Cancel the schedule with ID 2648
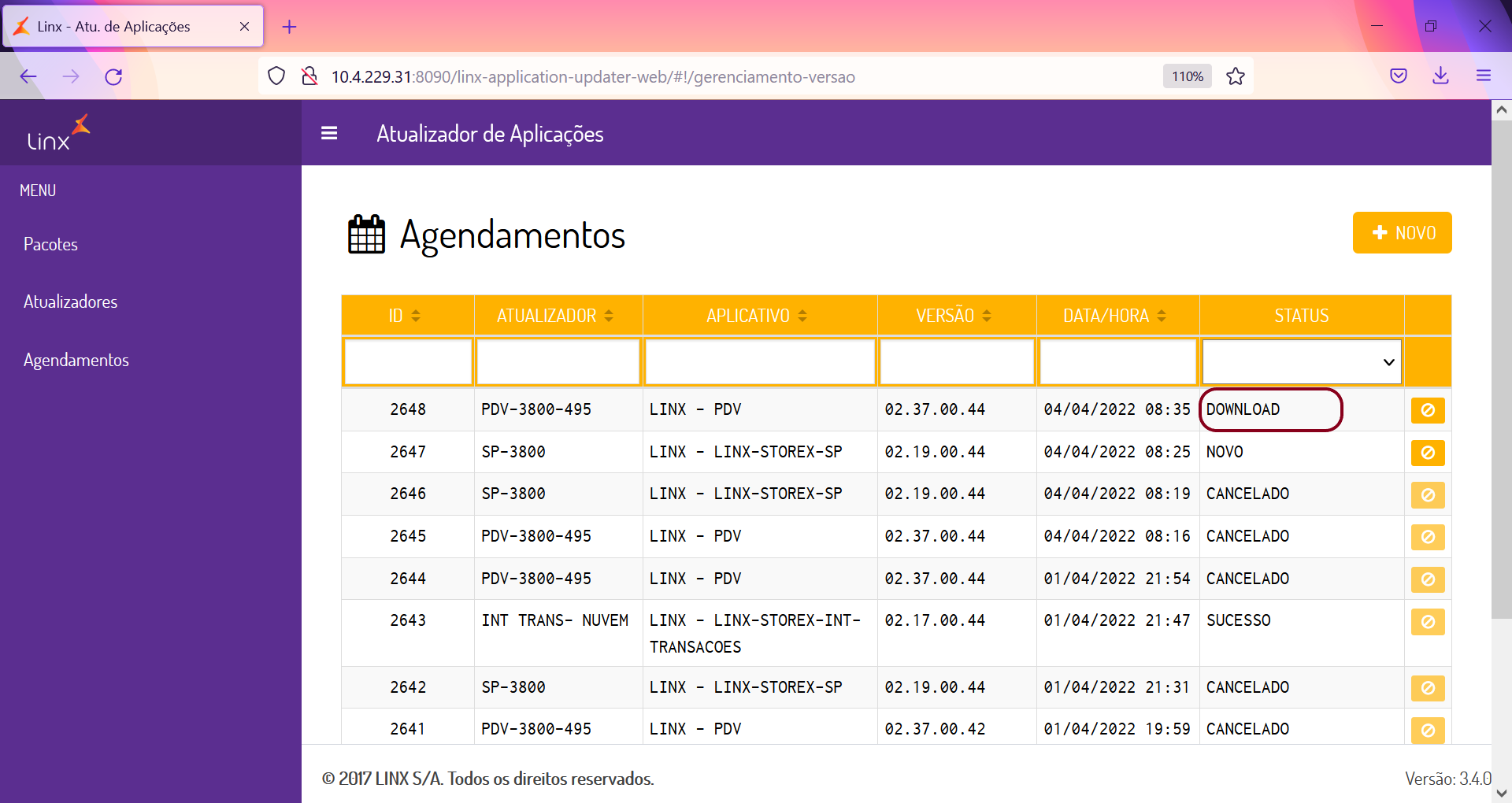 coord(1427,410)
